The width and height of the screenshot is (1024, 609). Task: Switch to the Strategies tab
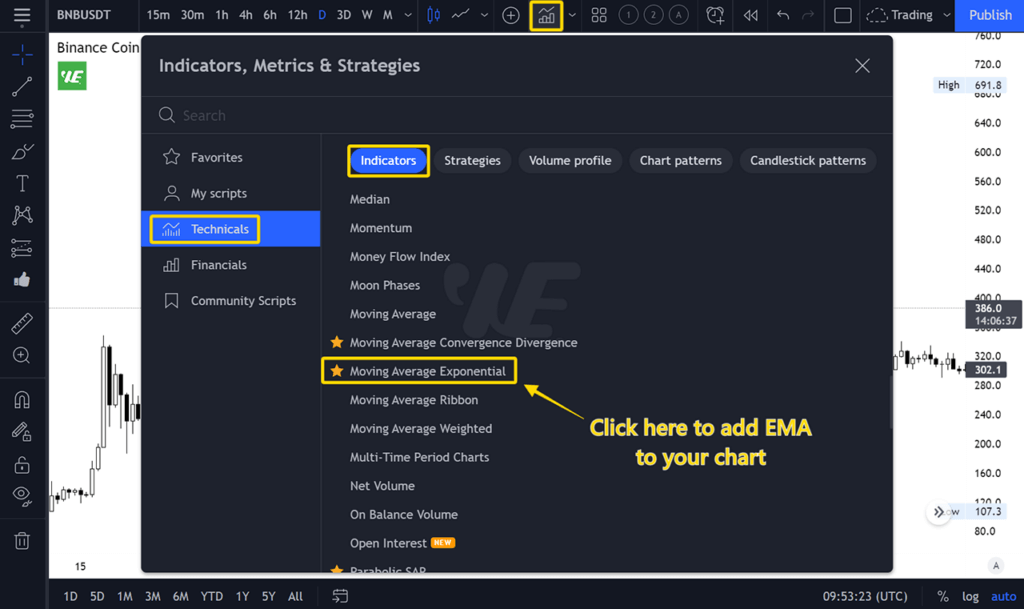point(472,160)
